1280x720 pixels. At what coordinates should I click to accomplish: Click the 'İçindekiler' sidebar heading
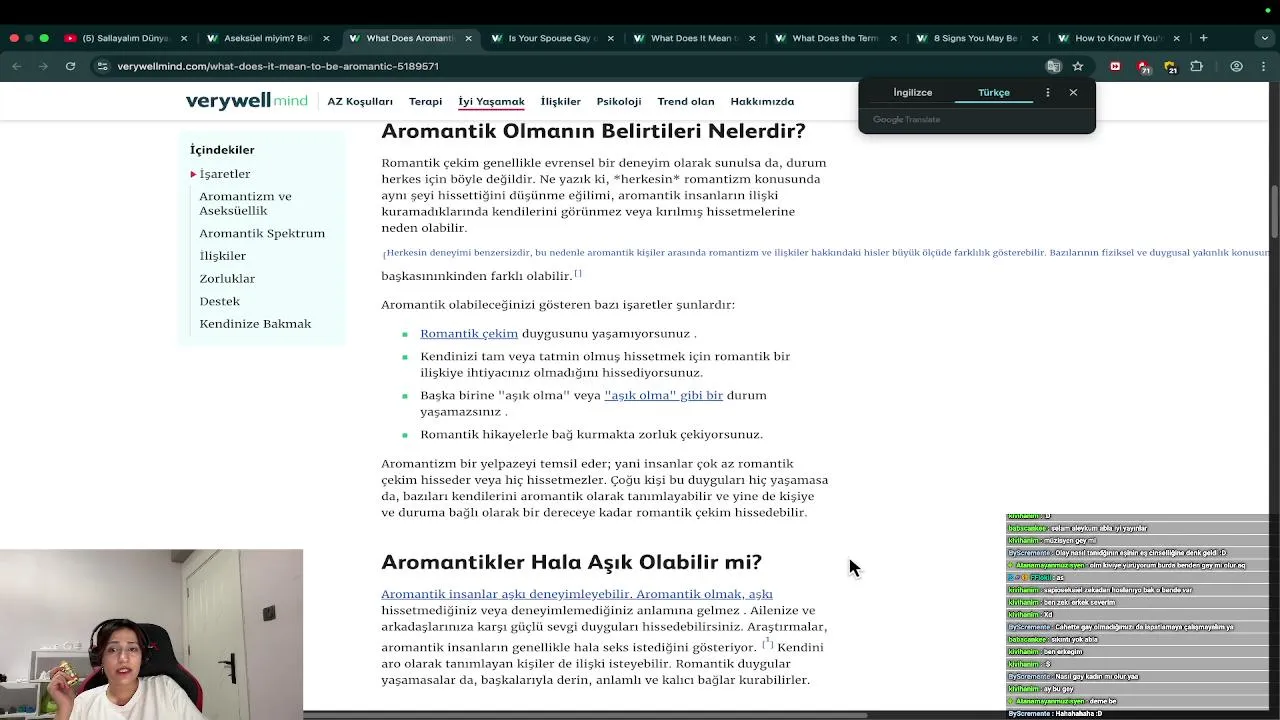222,150
